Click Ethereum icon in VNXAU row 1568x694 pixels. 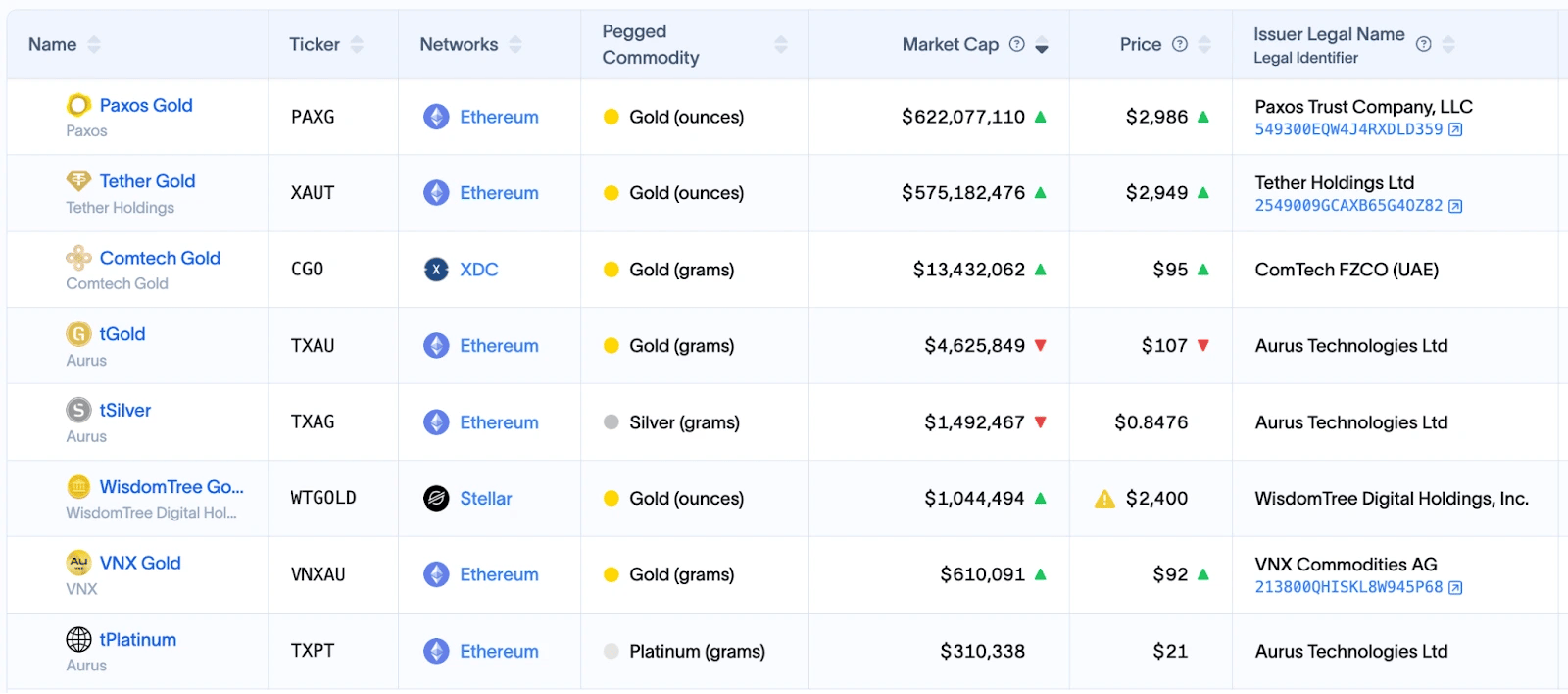(x=436, y=574)
